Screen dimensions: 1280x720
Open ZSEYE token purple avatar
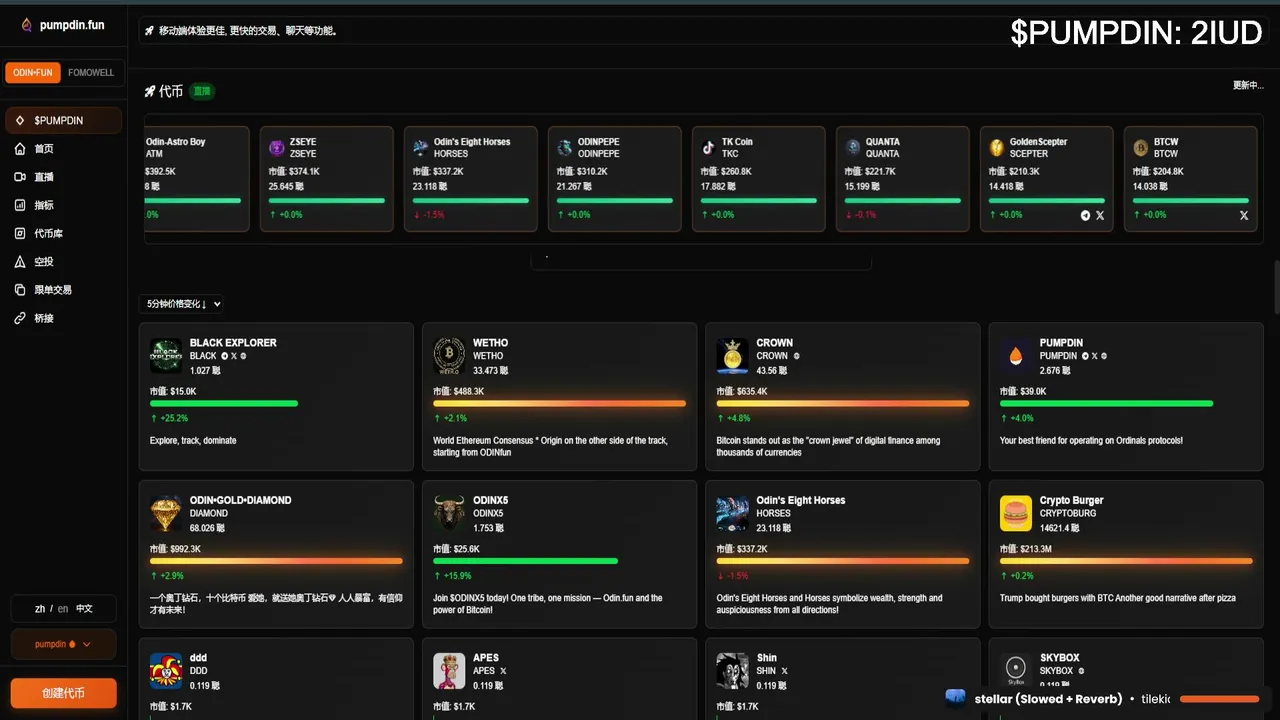(x=277, y=148)
